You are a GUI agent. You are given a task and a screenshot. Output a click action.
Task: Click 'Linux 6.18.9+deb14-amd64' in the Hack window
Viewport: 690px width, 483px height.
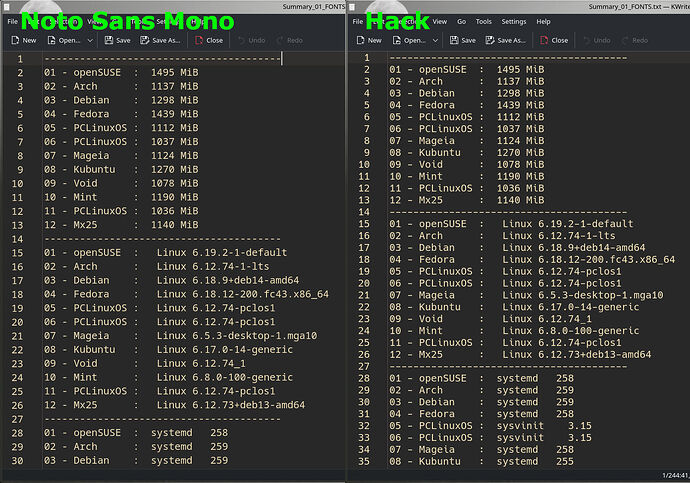(x=574, y=248)
